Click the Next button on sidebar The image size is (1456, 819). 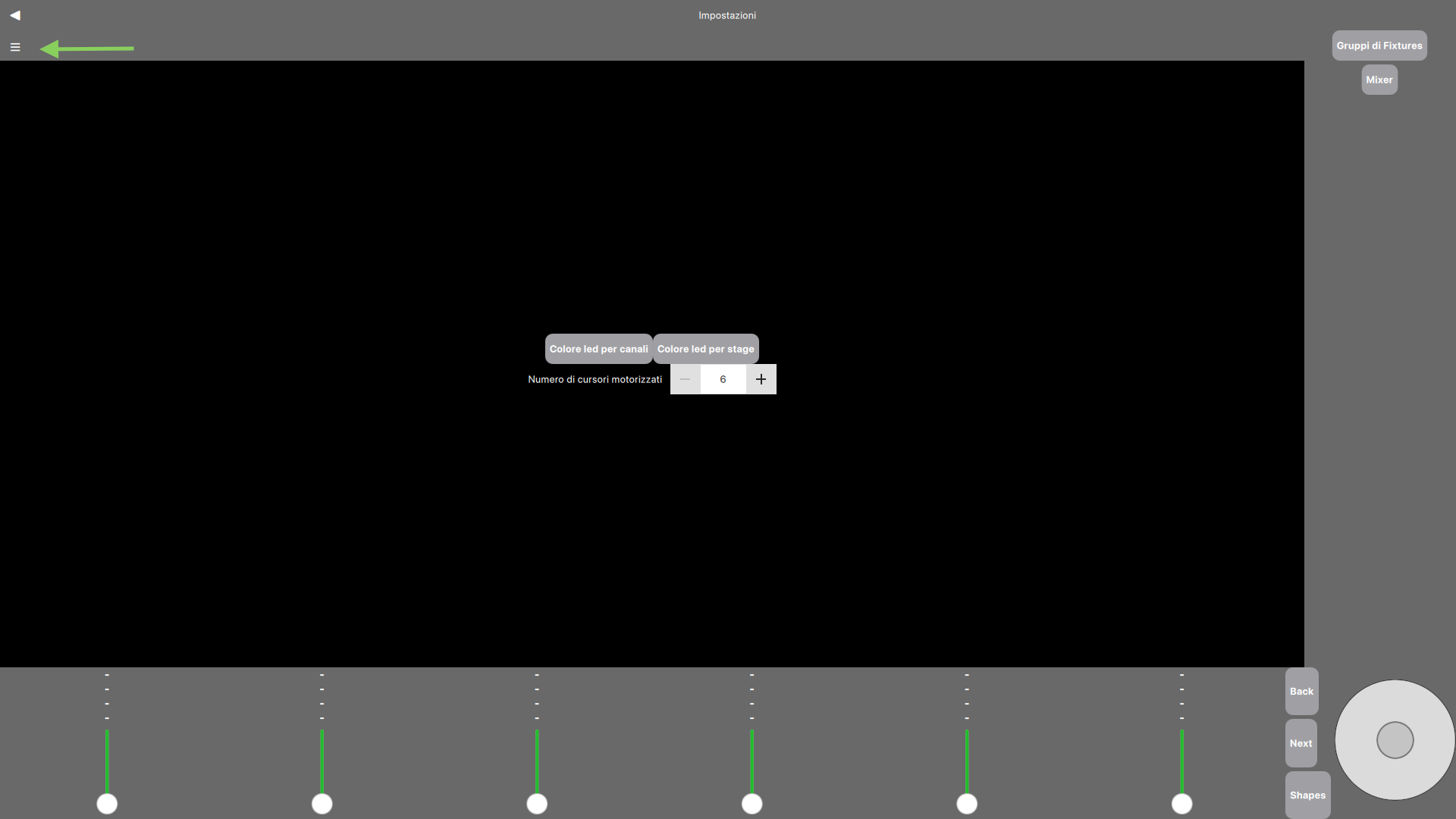1301,743
